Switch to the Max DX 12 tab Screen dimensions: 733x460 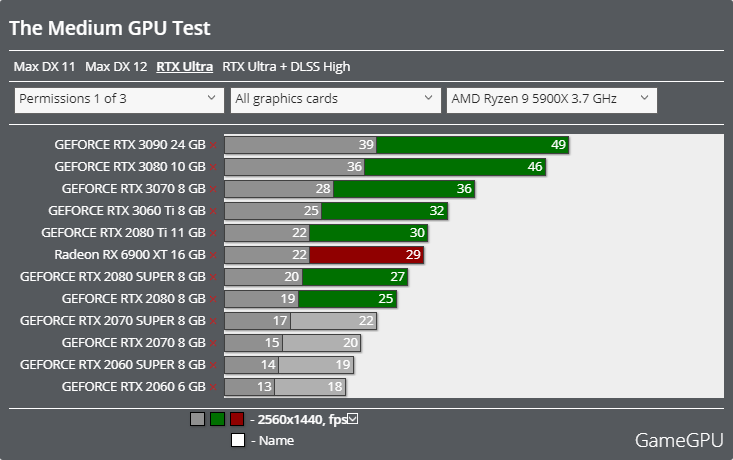116,67
